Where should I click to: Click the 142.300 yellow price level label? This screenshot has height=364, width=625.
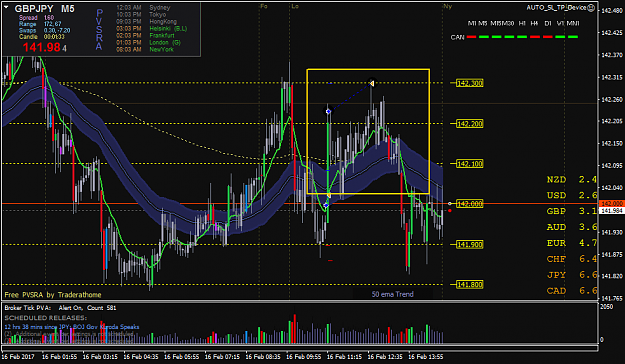470,83
